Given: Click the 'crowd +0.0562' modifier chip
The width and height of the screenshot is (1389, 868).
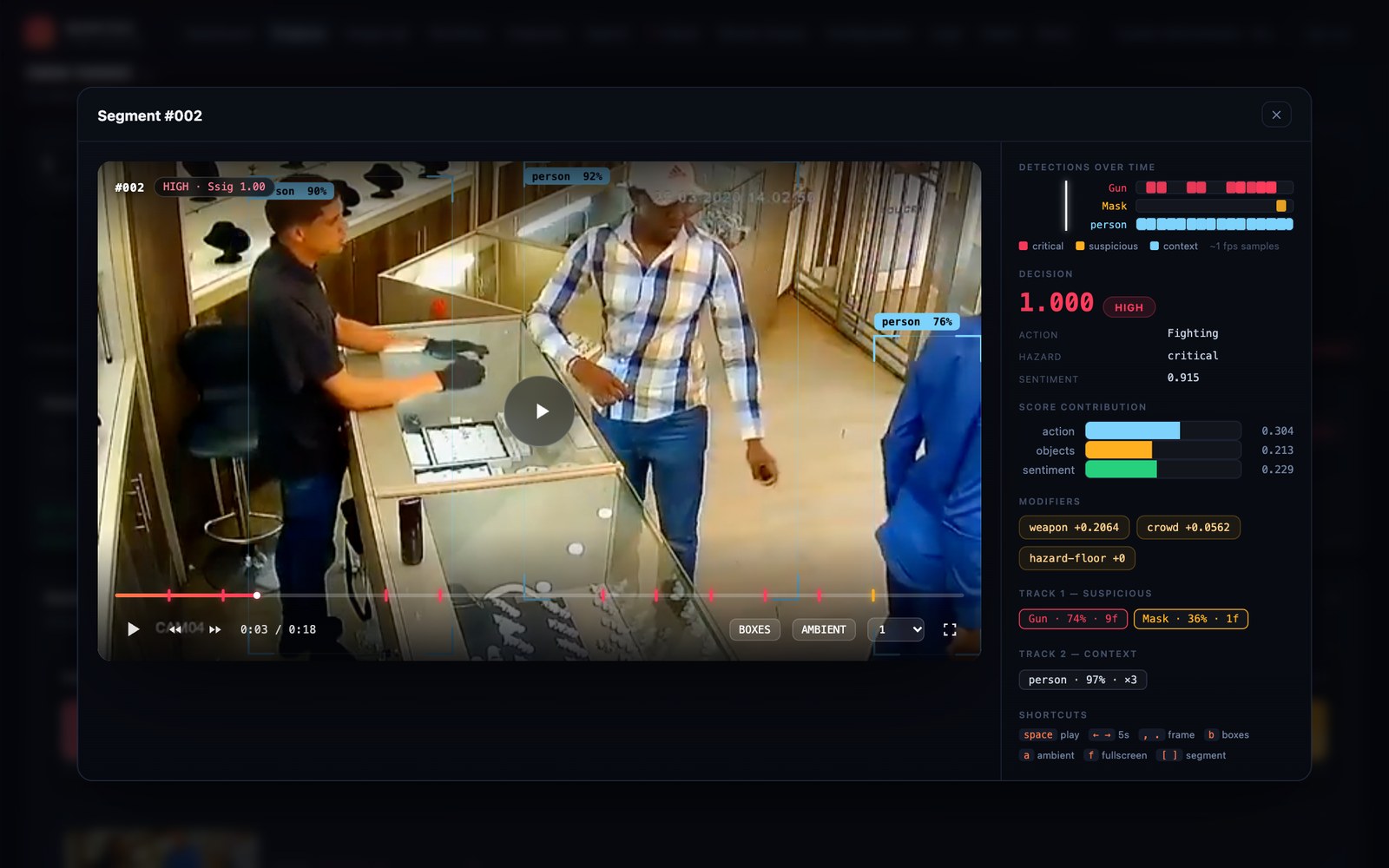Looking at the screenshot, I should point(1188,527).
